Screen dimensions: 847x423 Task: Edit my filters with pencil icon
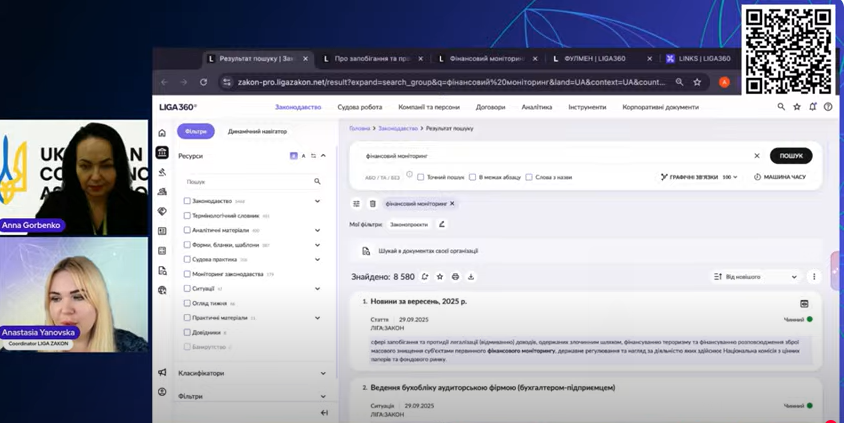coord(442,224)
